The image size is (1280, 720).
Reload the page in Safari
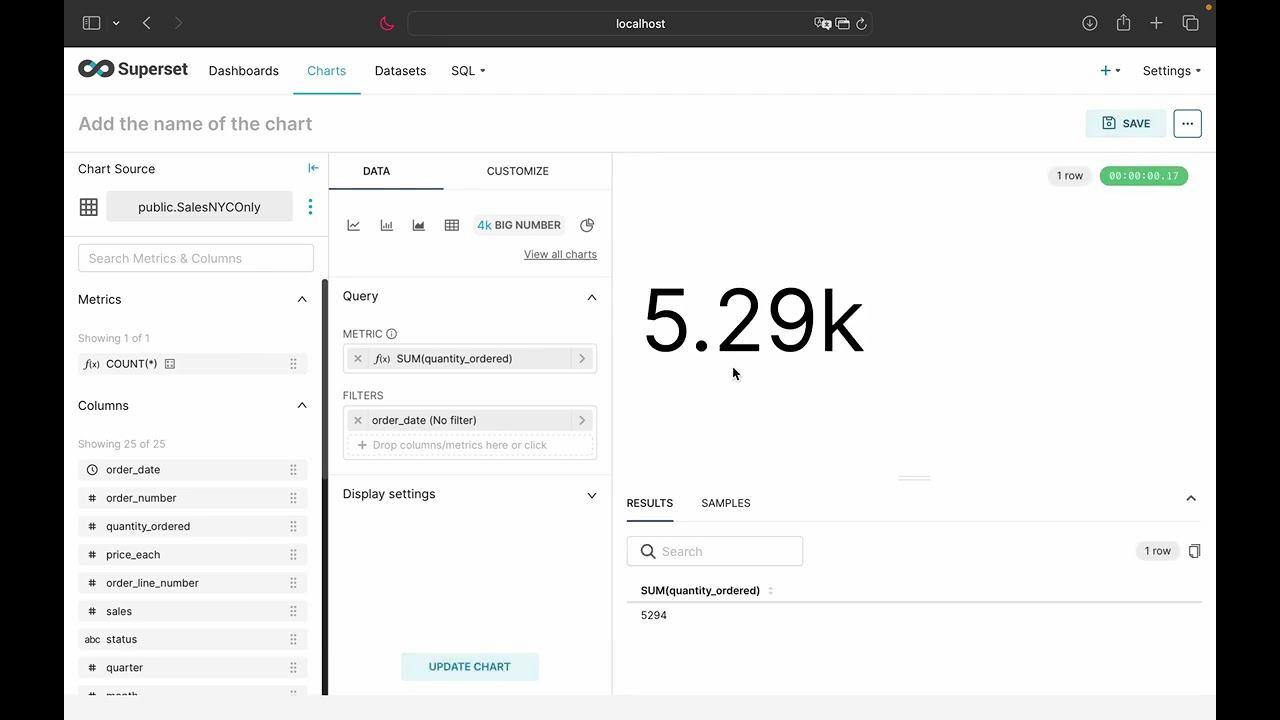pos(861,23)
